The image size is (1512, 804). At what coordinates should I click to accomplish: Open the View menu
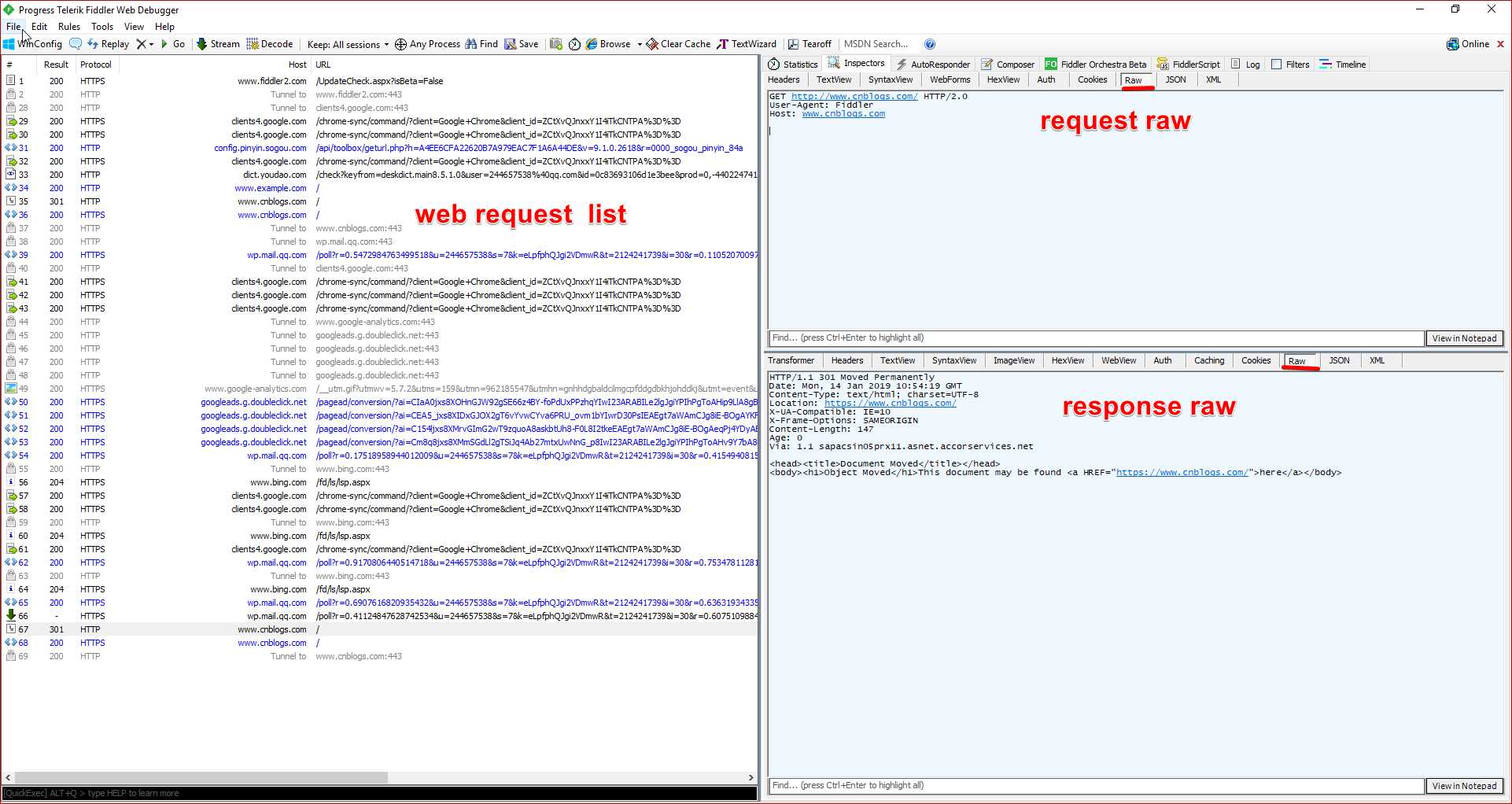[x=134, y=27]
